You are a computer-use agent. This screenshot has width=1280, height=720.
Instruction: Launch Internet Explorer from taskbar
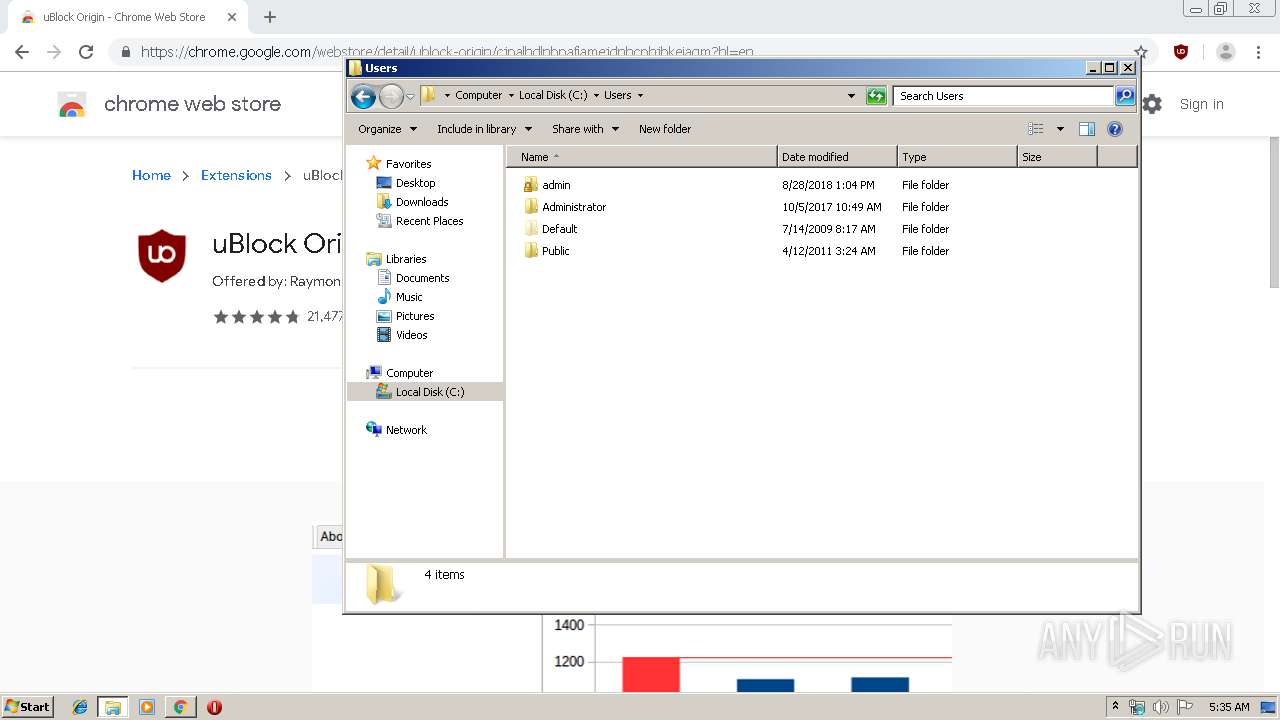click(80, 707)
